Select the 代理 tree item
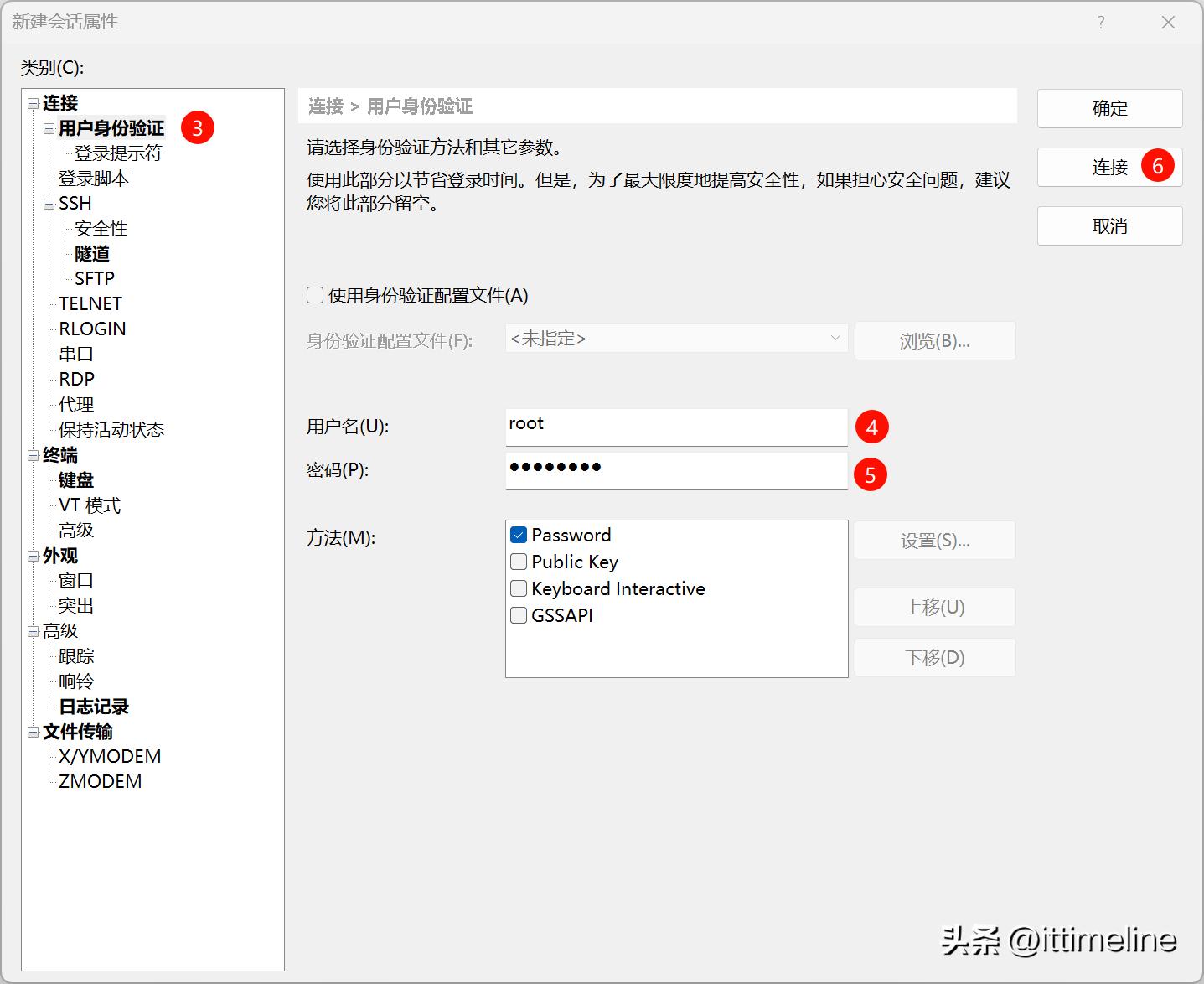The height and width of the screenshot is (984, 1204). coord(76,405)
